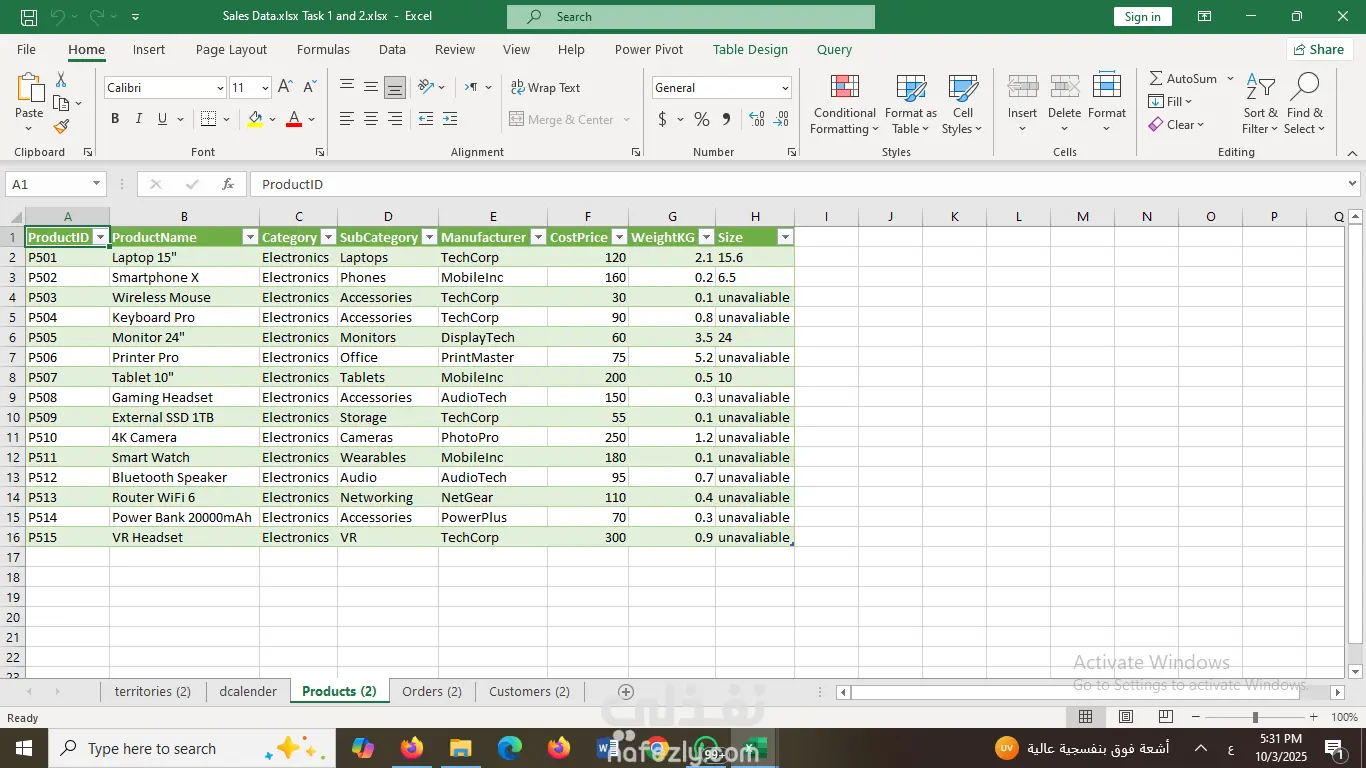
Task: Align text to the right
Action: (395, 119)
